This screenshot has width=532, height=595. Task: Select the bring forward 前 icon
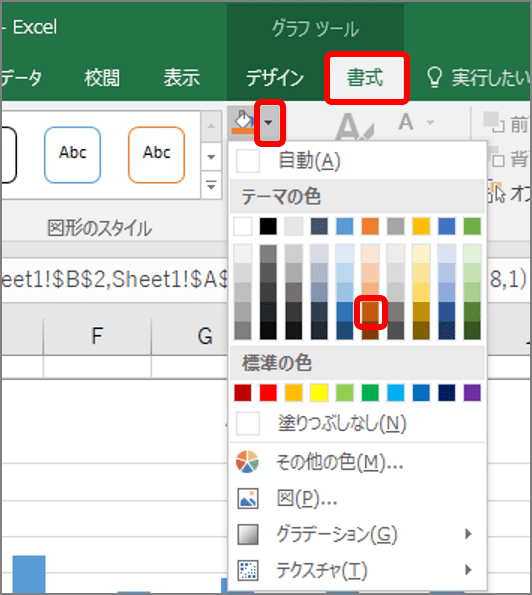[x=493, y=122]
